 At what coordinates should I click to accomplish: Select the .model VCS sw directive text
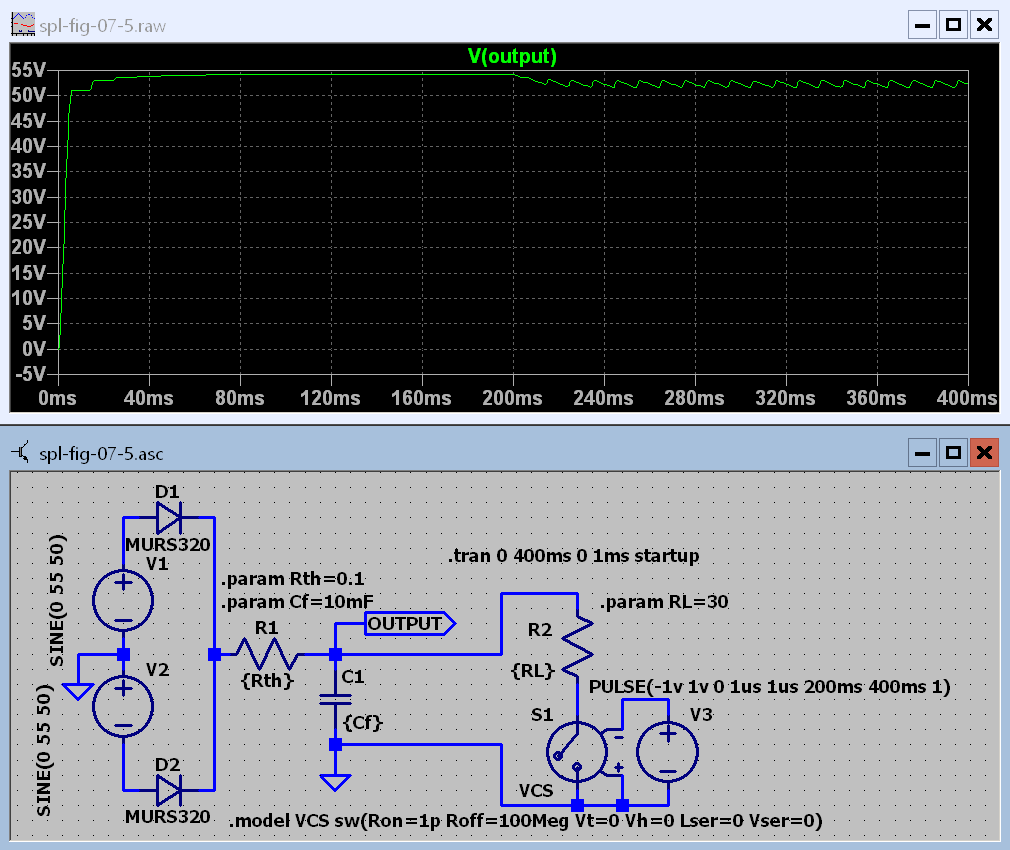[x=525, y=821]
